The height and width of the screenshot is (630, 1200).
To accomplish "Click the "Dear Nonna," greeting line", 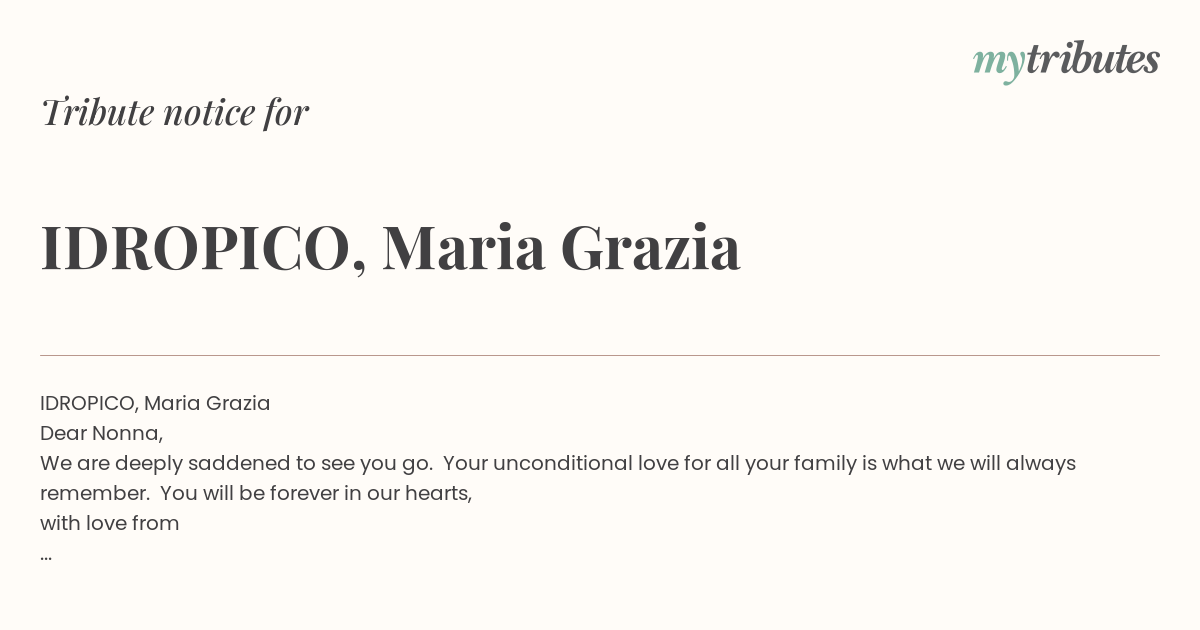I will click(101, 433).
